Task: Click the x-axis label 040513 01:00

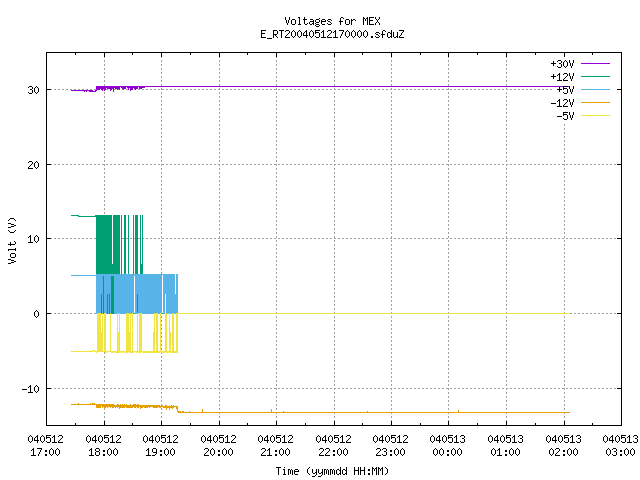Action: point(506,445)
